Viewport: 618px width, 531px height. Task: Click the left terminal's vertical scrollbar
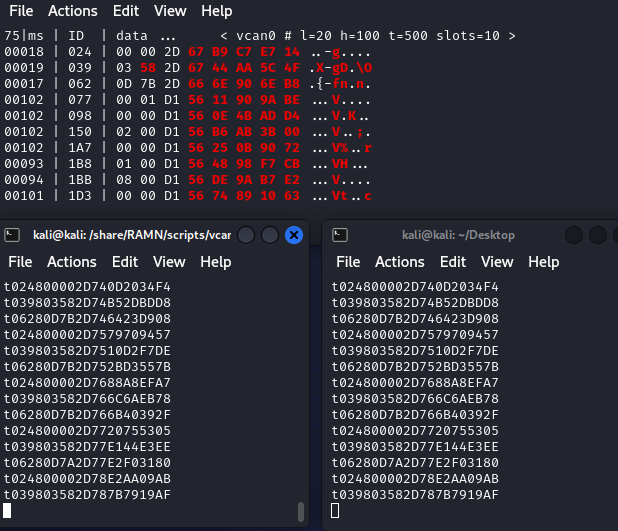coord(301,512)
